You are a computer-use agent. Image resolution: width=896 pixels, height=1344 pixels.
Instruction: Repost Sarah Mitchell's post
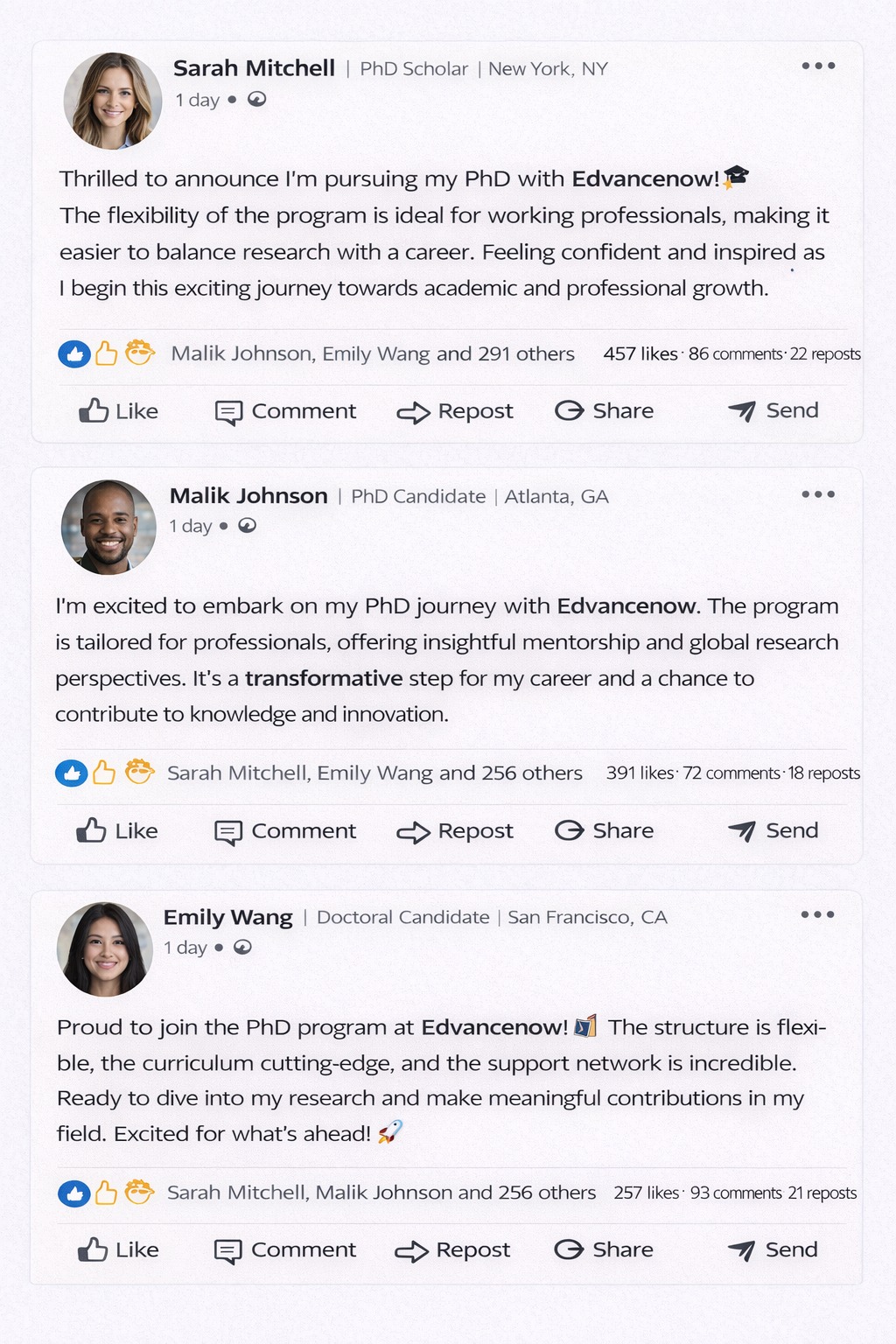(x=454, y=411)
